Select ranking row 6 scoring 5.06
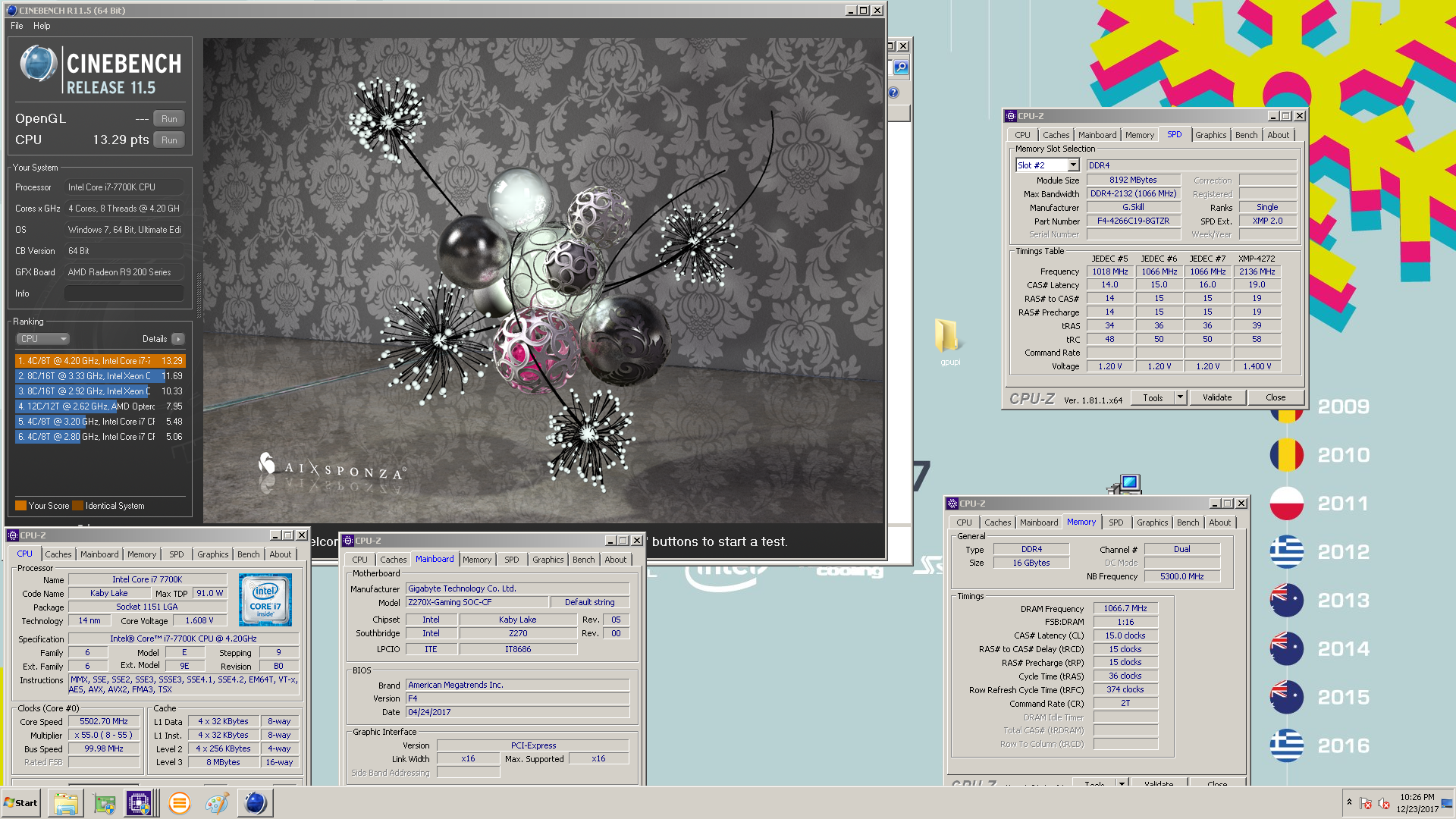The height and width of the screenshot is (819, 1456). point(99,437)
